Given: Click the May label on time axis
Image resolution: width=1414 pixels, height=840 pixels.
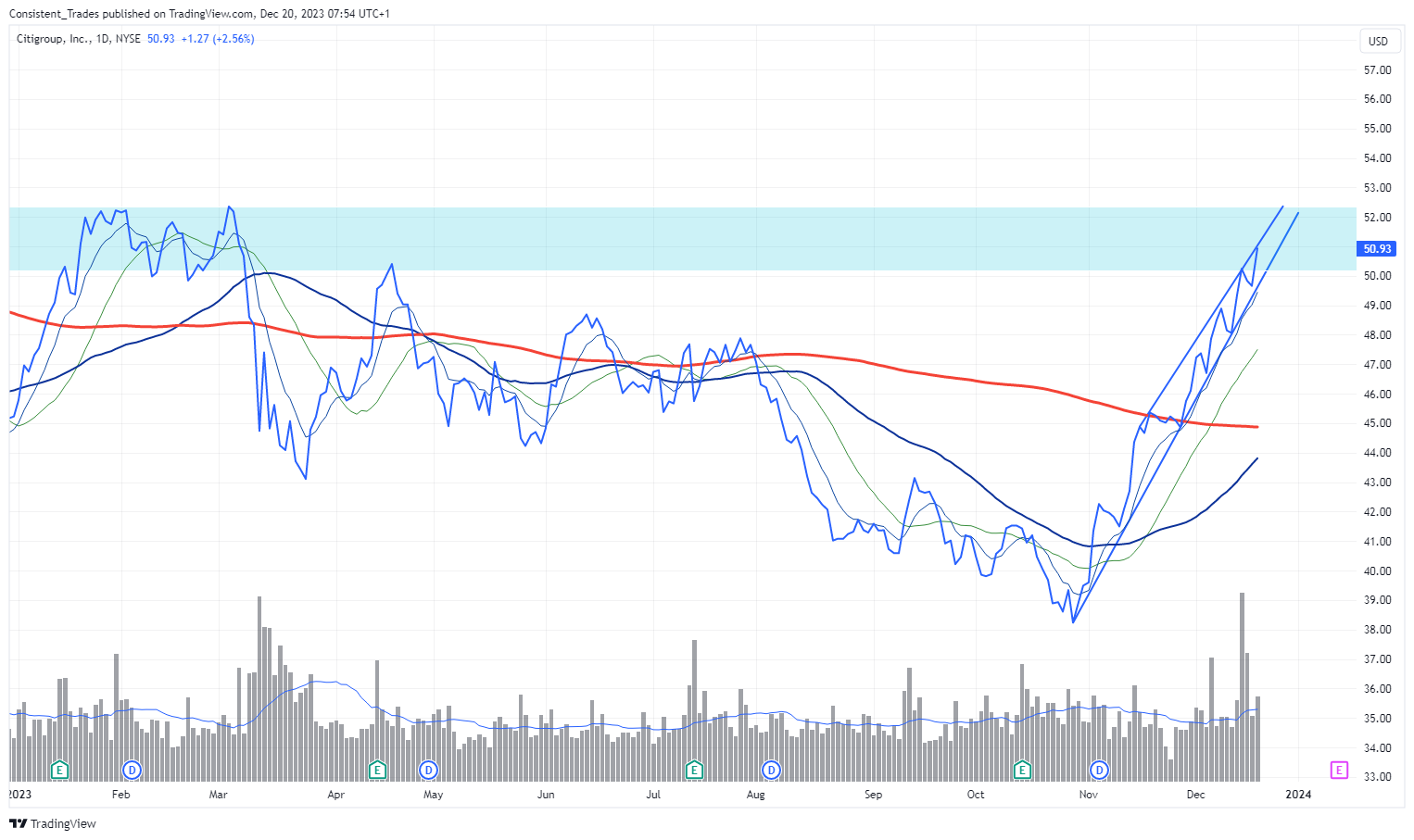Looking at the screenshot, I should point(433,795).
